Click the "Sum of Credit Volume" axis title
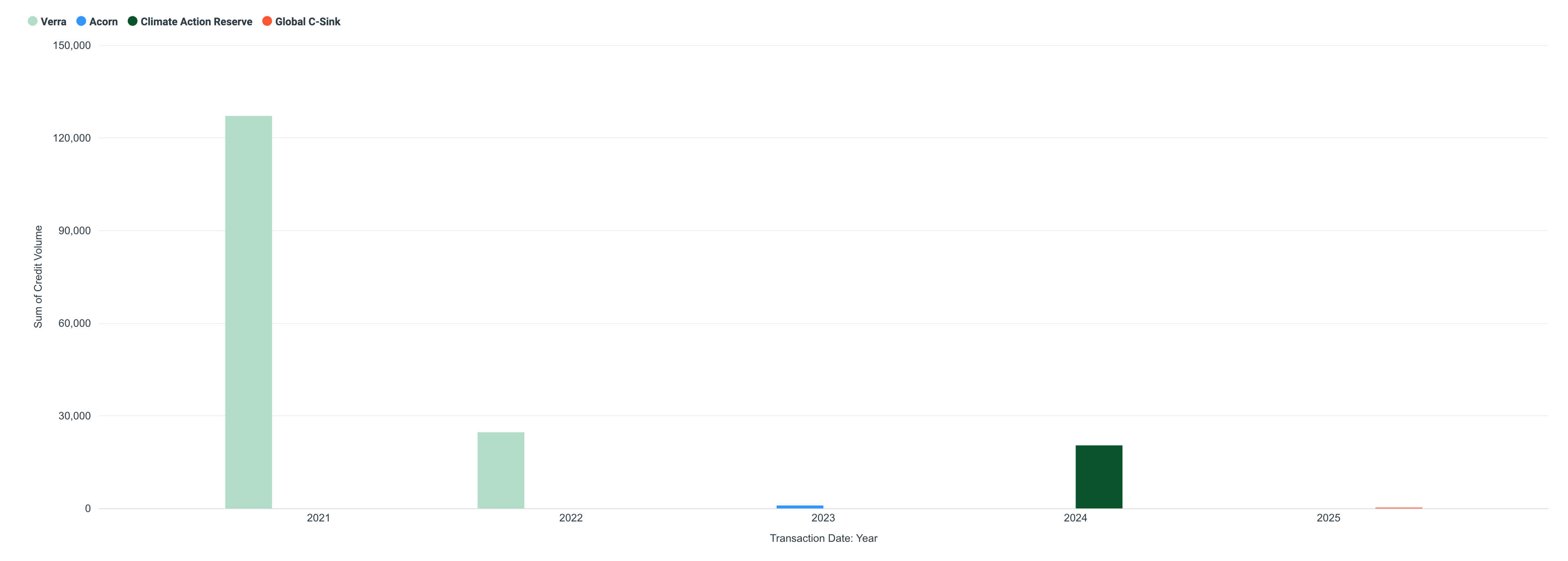This screenshot has height=561, width=1568. (x=38, y=277)
